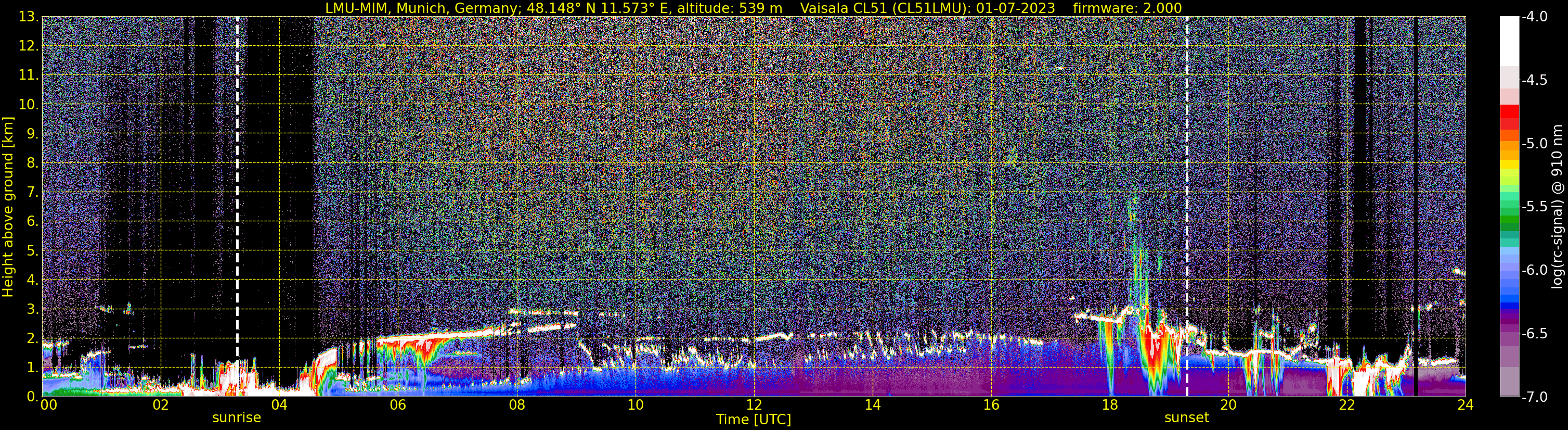The width and height of the screenshot is (1568, 430).
Task: Click the x-axis tick label '16'
Action: [x=991, y=405]
